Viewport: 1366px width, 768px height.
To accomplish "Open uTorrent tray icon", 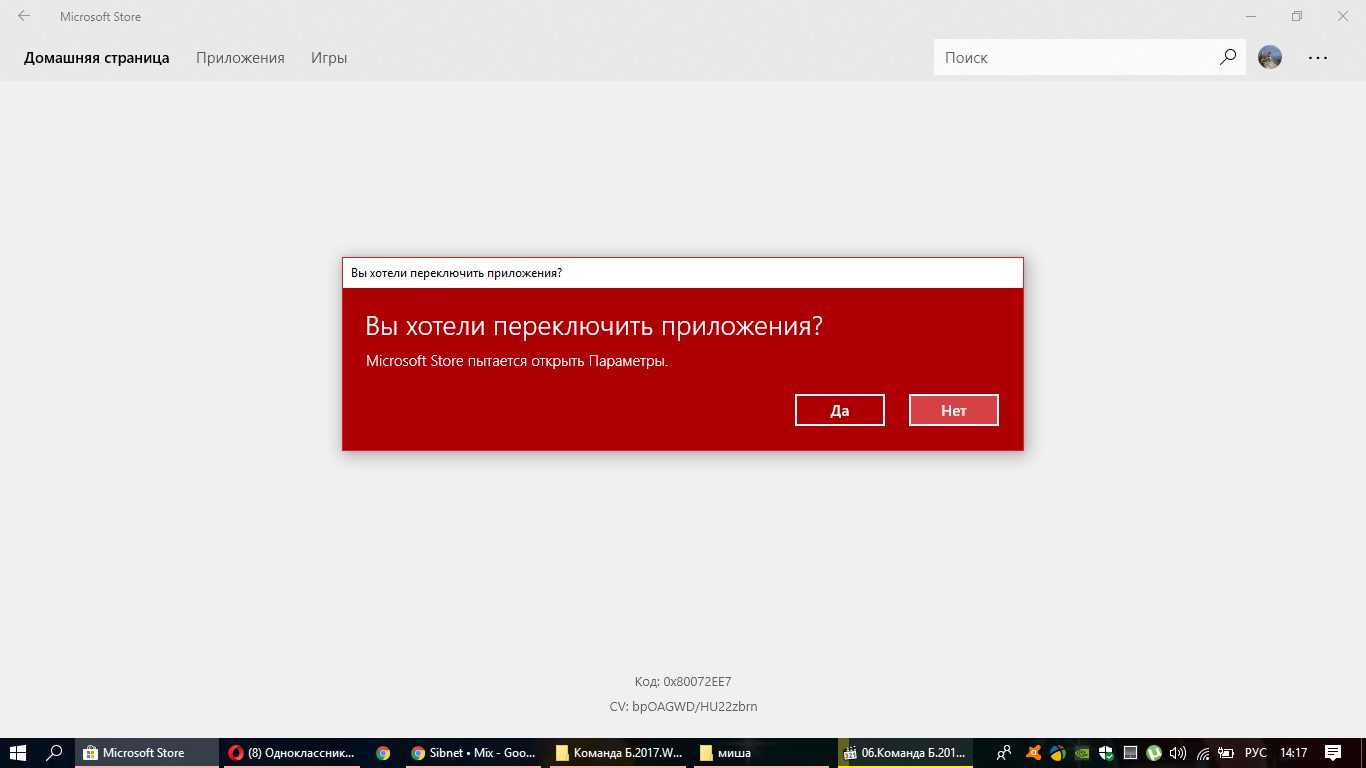I will [1154, 753].
